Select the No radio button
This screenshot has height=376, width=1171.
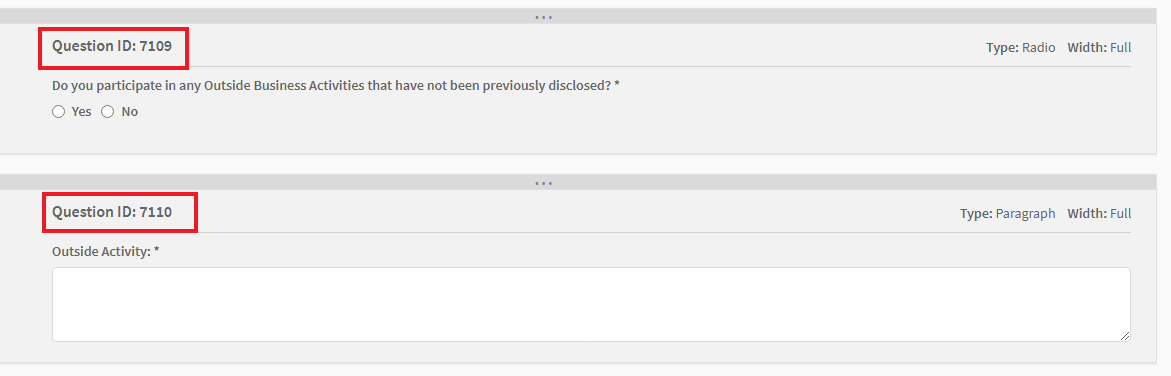[x=108, y=111]
